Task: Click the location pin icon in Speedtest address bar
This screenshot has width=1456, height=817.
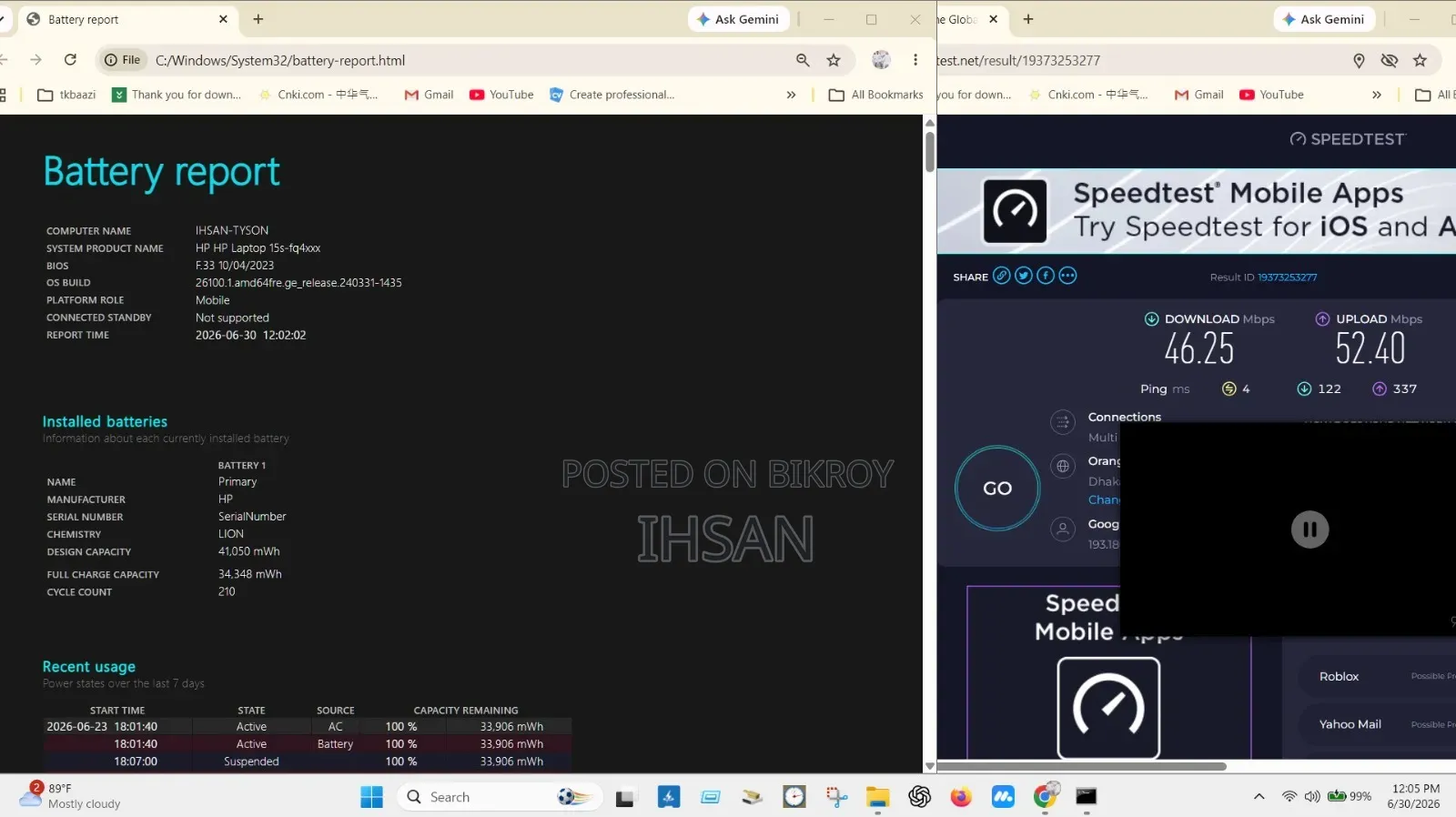Action: [1359, 60]
